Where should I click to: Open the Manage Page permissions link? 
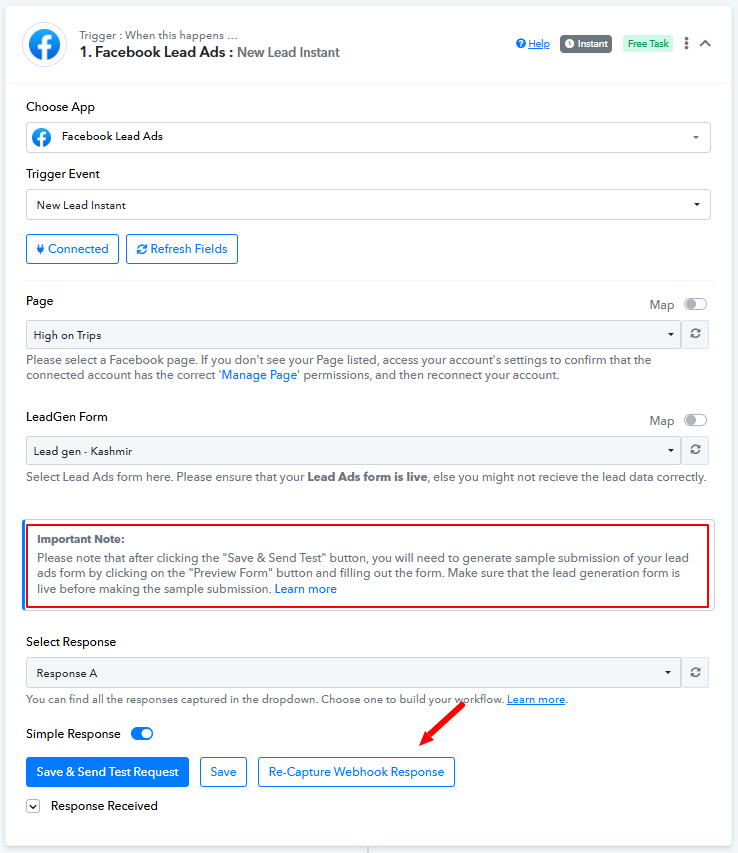click(x=259, y=375)
